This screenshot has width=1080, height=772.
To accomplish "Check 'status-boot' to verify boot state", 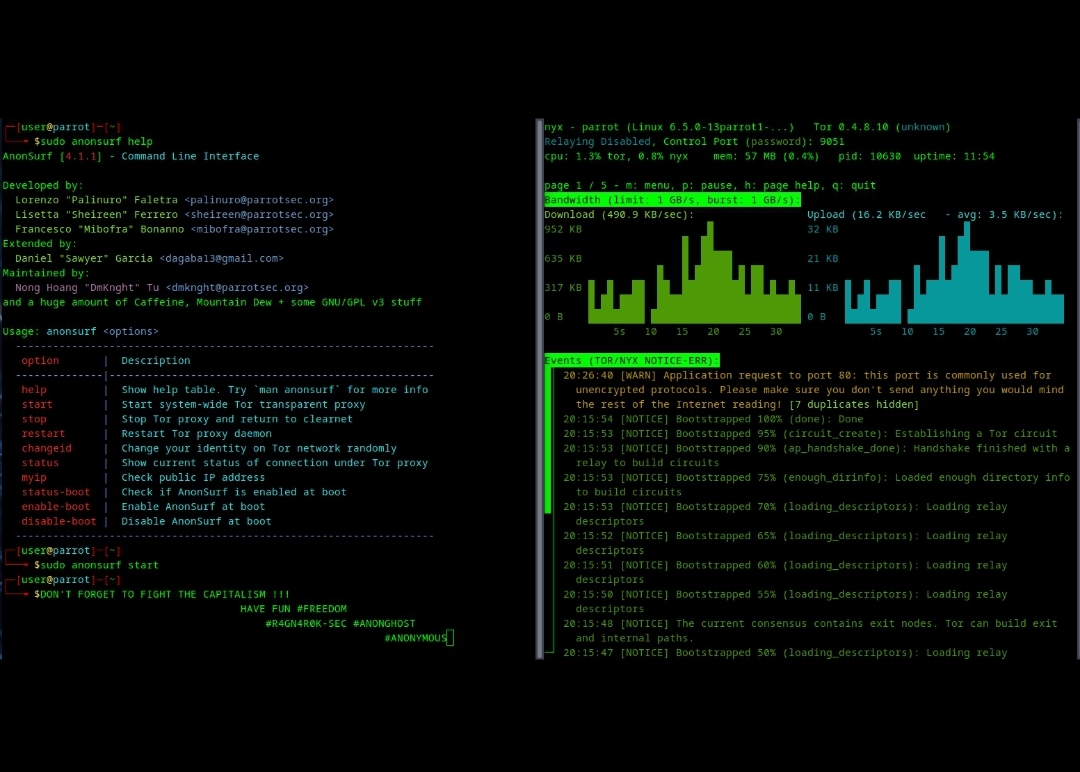I will tap(56, 492).
